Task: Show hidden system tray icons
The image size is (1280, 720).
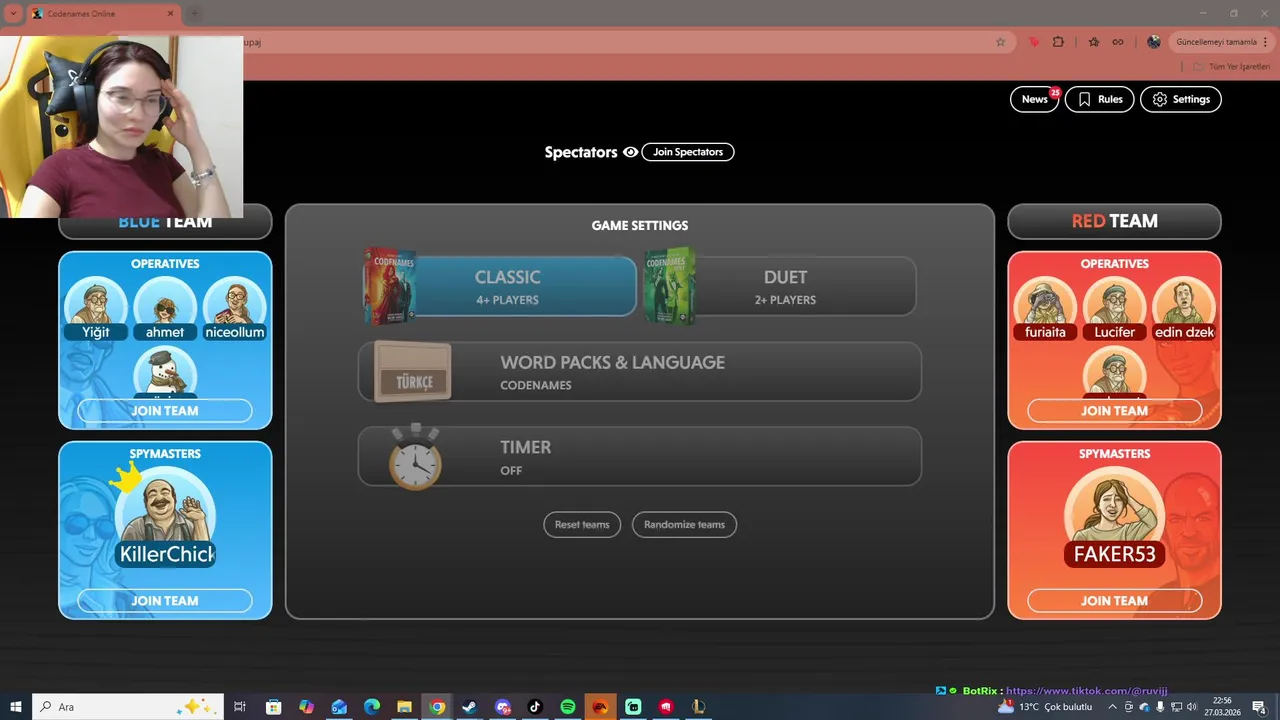Action: point(1112,707)
